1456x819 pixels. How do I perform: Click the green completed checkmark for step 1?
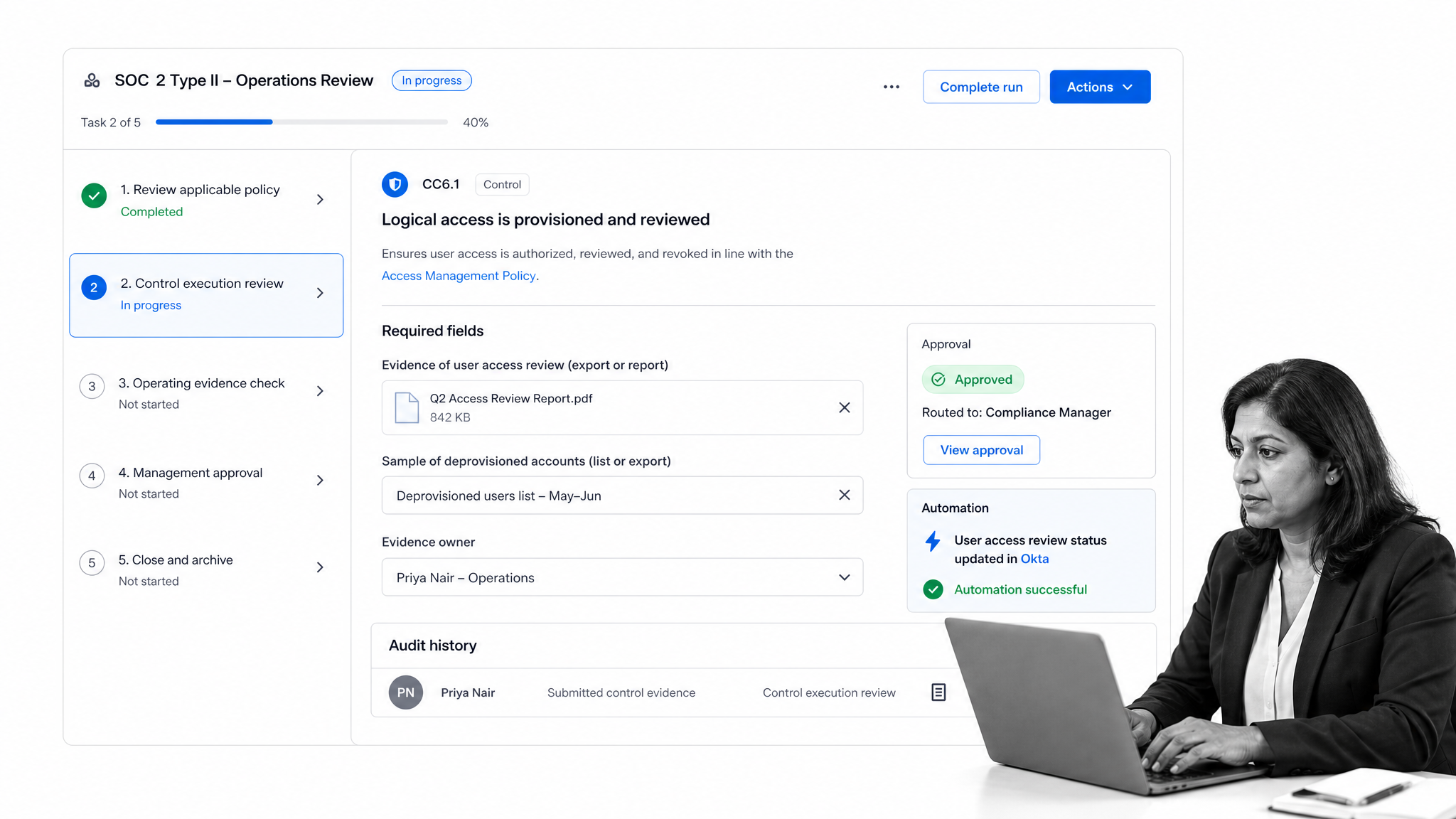pos(94,196)
